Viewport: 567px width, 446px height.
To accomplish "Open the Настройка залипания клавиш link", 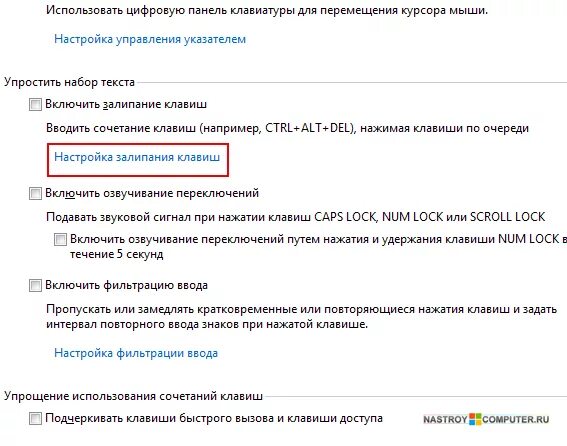I will click(x=137, y=157).
